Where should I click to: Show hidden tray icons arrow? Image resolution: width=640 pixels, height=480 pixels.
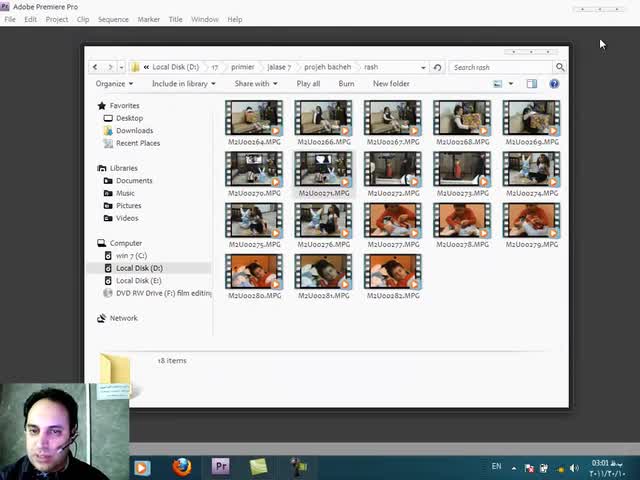click(x=514, y=468)
